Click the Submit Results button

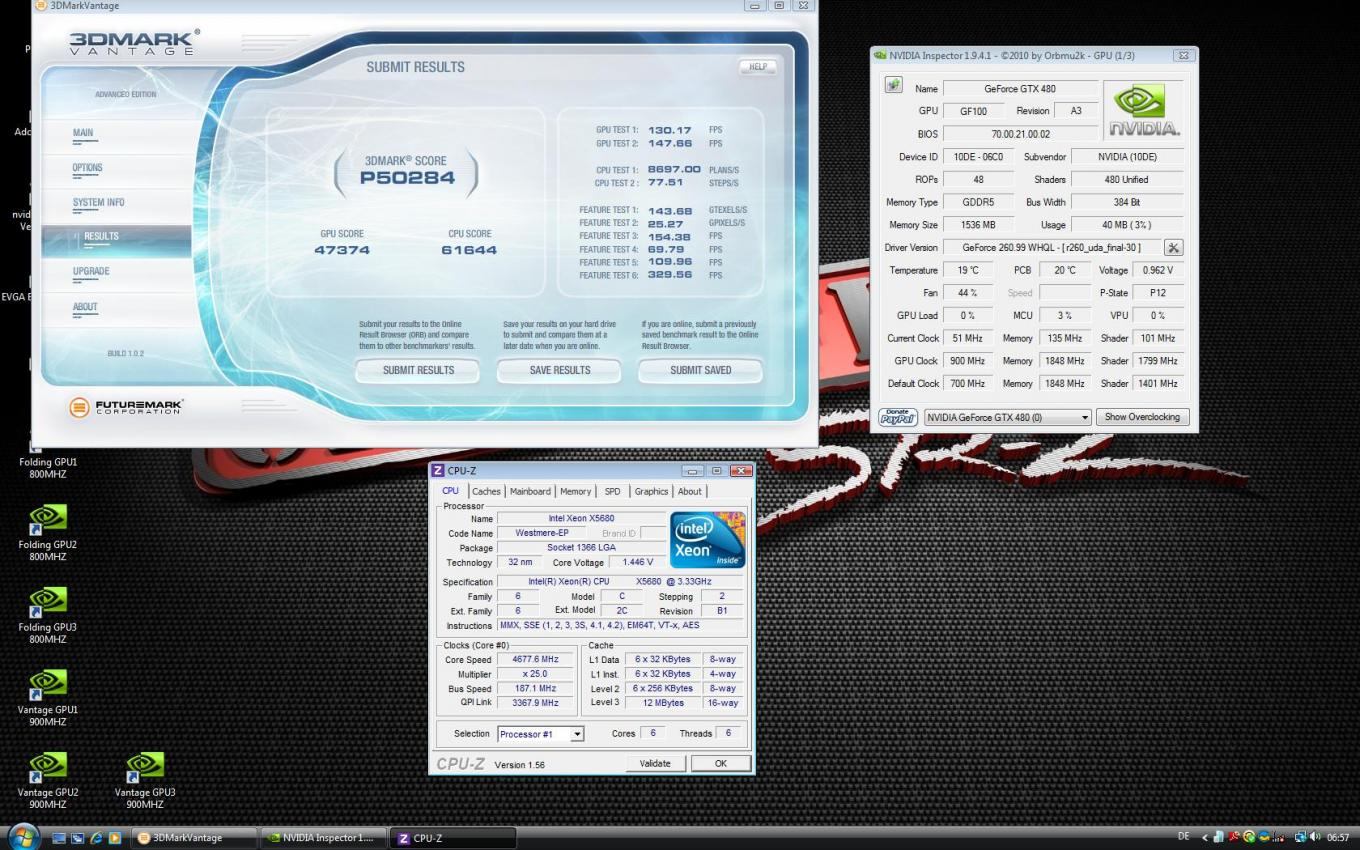(x=418, y=370)
